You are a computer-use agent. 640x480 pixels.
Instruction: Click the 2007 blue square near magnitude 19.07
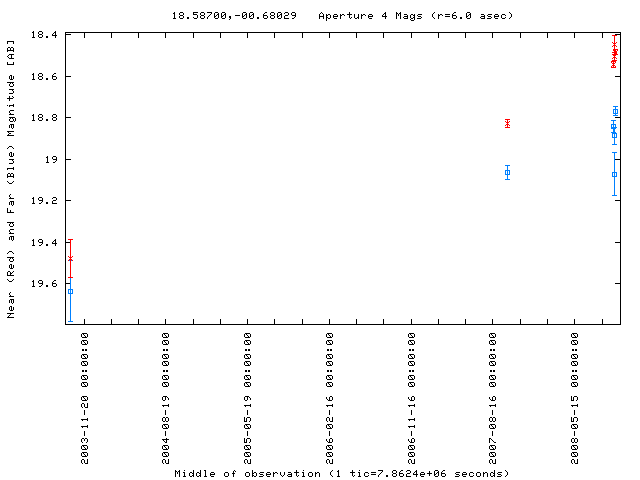point(507,173)
